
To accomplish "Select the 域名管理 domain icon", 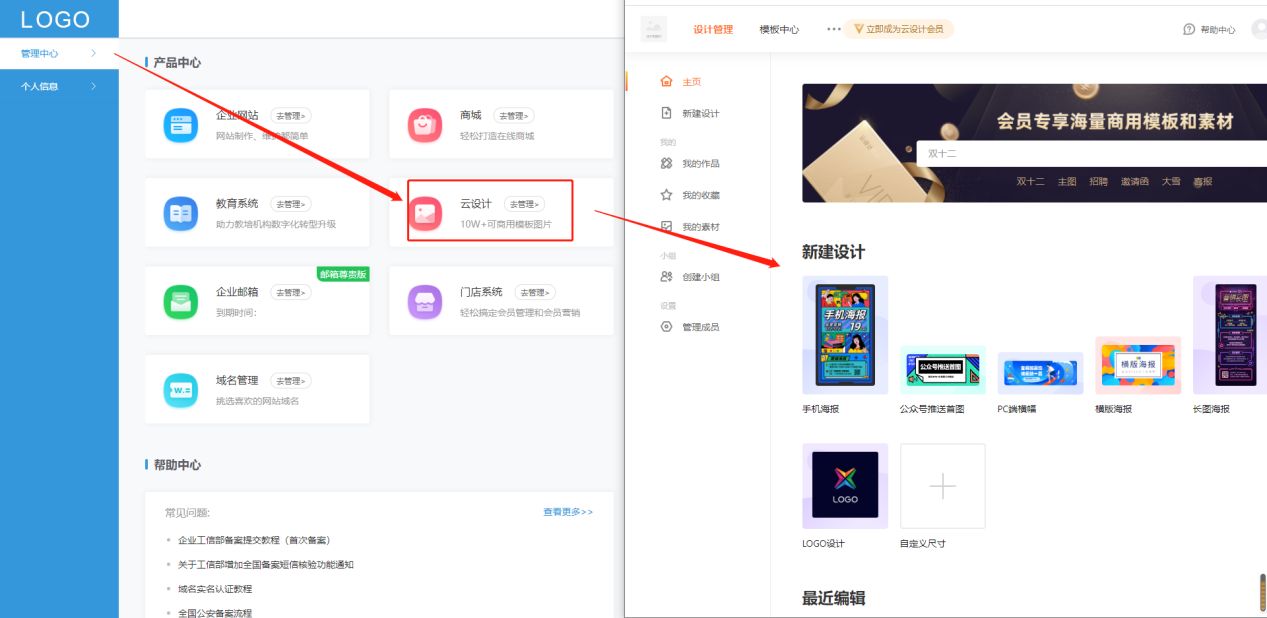I will pyautogui.click(x=181, y=390).
